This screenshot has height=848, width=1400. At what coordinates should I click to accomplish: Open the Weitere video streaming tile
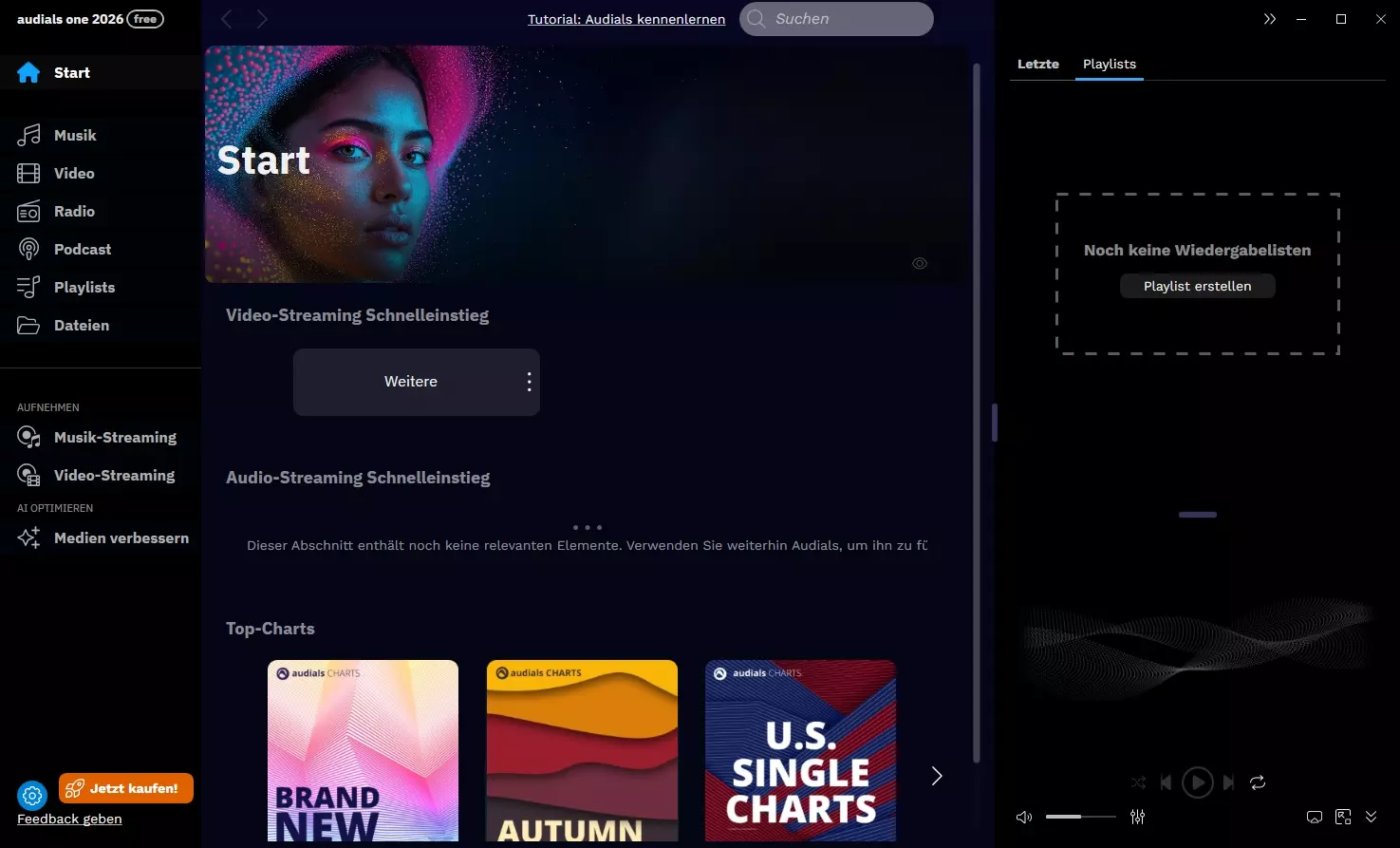[417, 382]
